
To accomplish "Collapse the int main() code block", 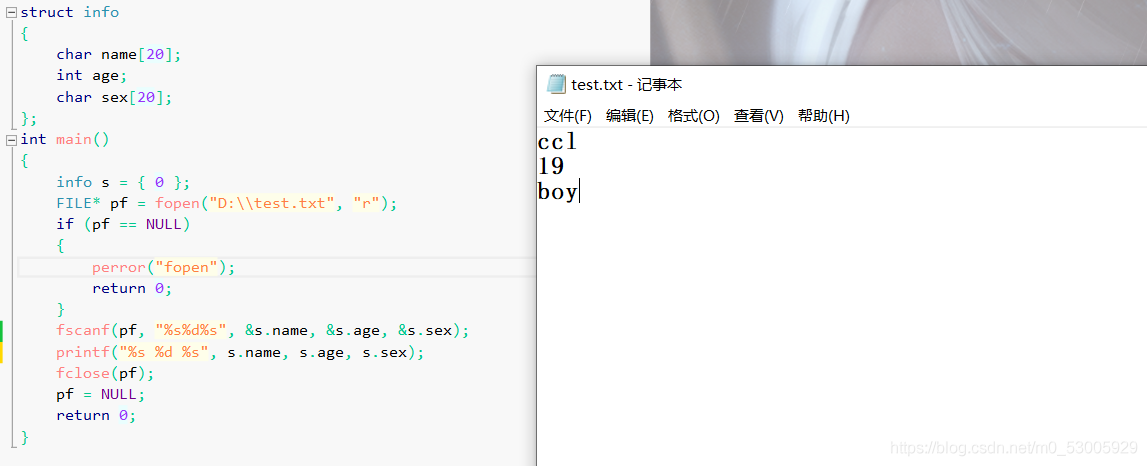I will [x=11, y=139].
